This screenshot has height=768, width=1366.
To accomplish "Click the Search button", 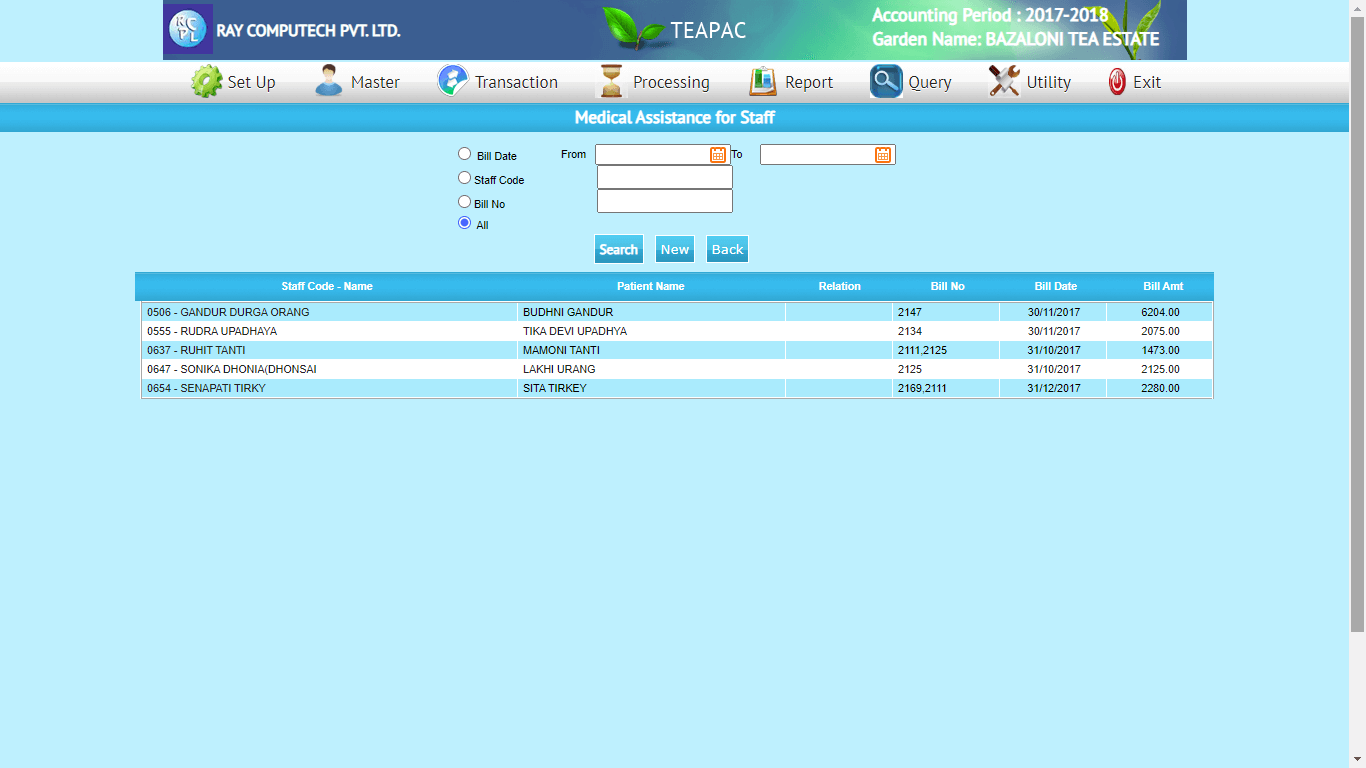I will pyautogui.click(x=619, y=249).
